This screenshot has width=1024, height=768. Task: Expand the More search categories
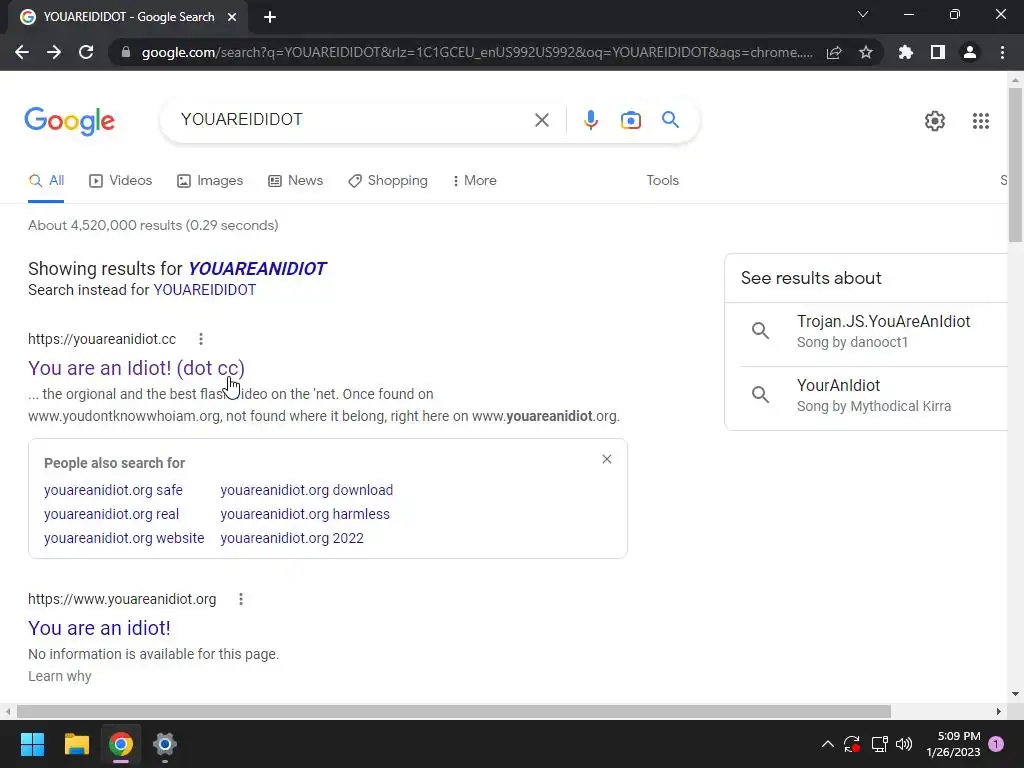click(474, 181)
